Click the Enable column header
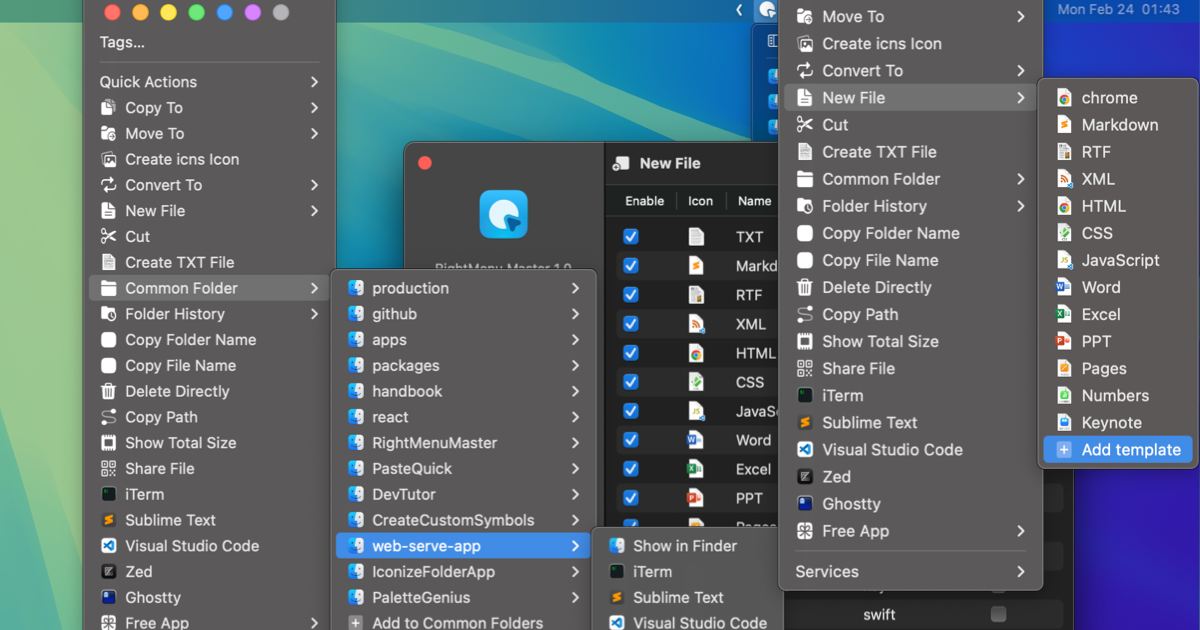This screenshot has height=630, width=1200. tap(645, 201)
